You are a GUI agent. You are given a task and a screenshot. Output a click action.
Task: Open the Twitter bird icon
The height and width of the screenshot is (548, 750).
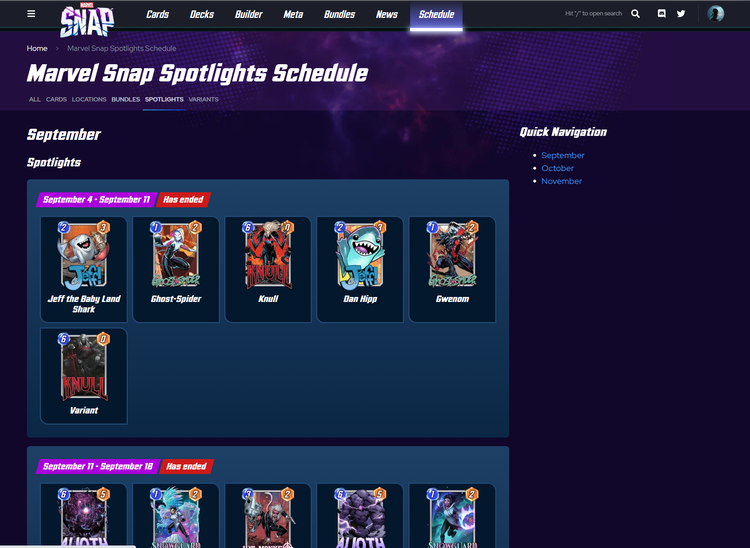point(681,14)
